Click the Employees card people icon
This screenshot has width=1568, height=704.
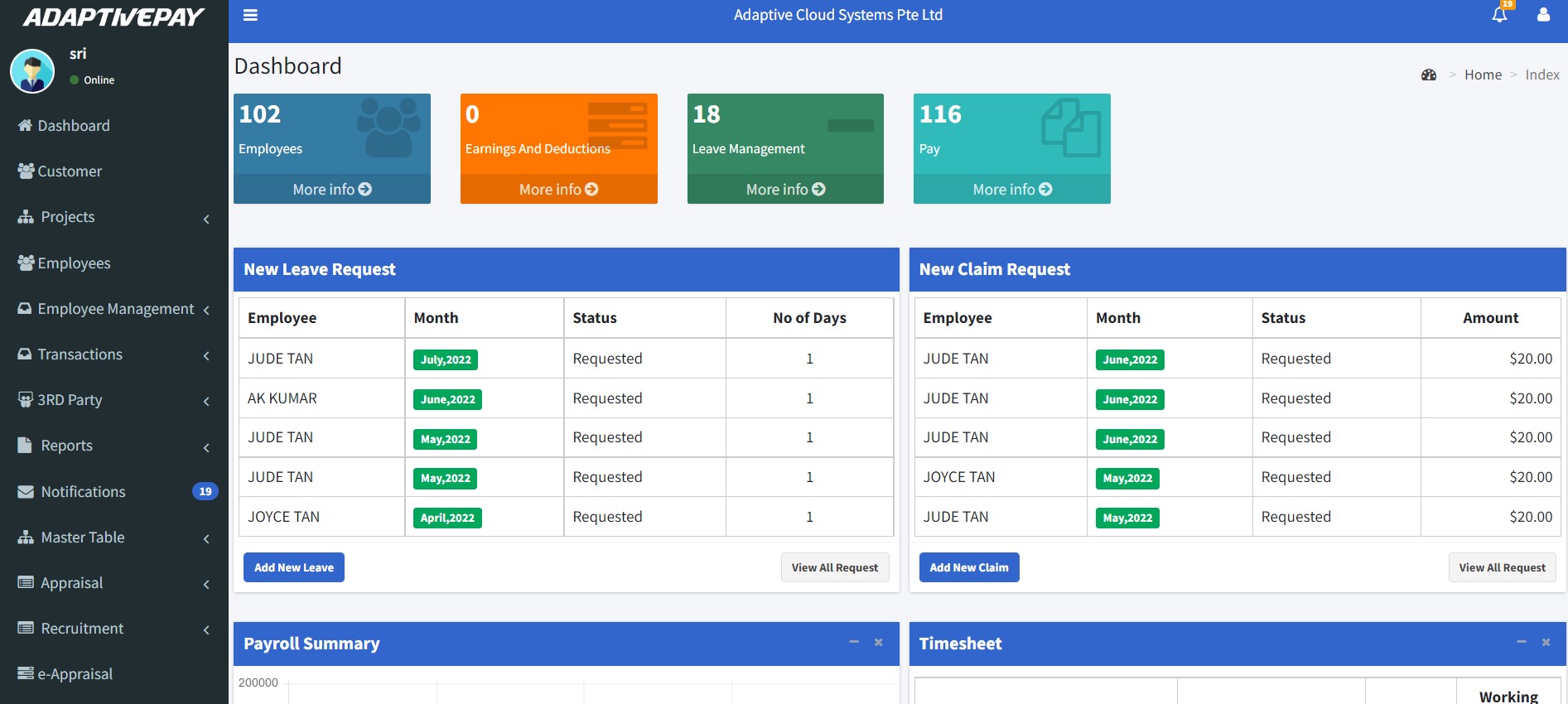388,127
